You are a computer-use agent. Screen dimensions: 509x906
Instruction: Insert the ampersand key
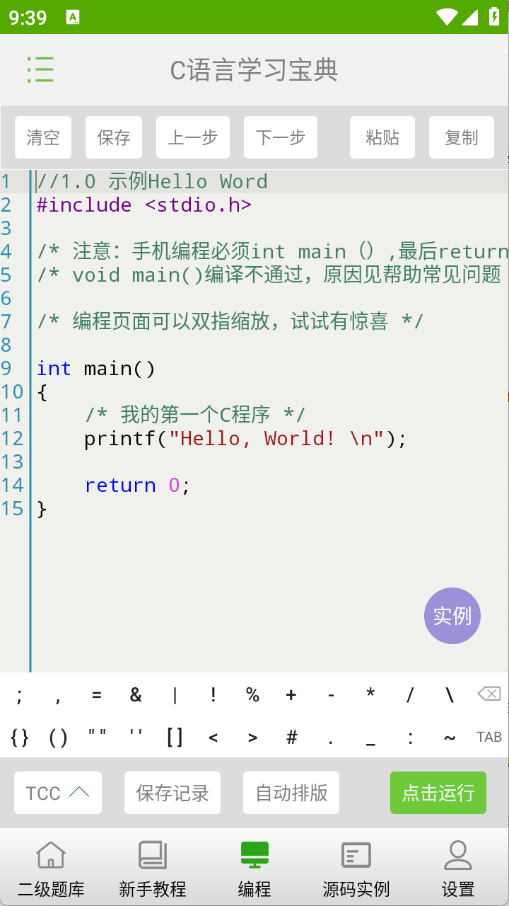pos(135,695)
